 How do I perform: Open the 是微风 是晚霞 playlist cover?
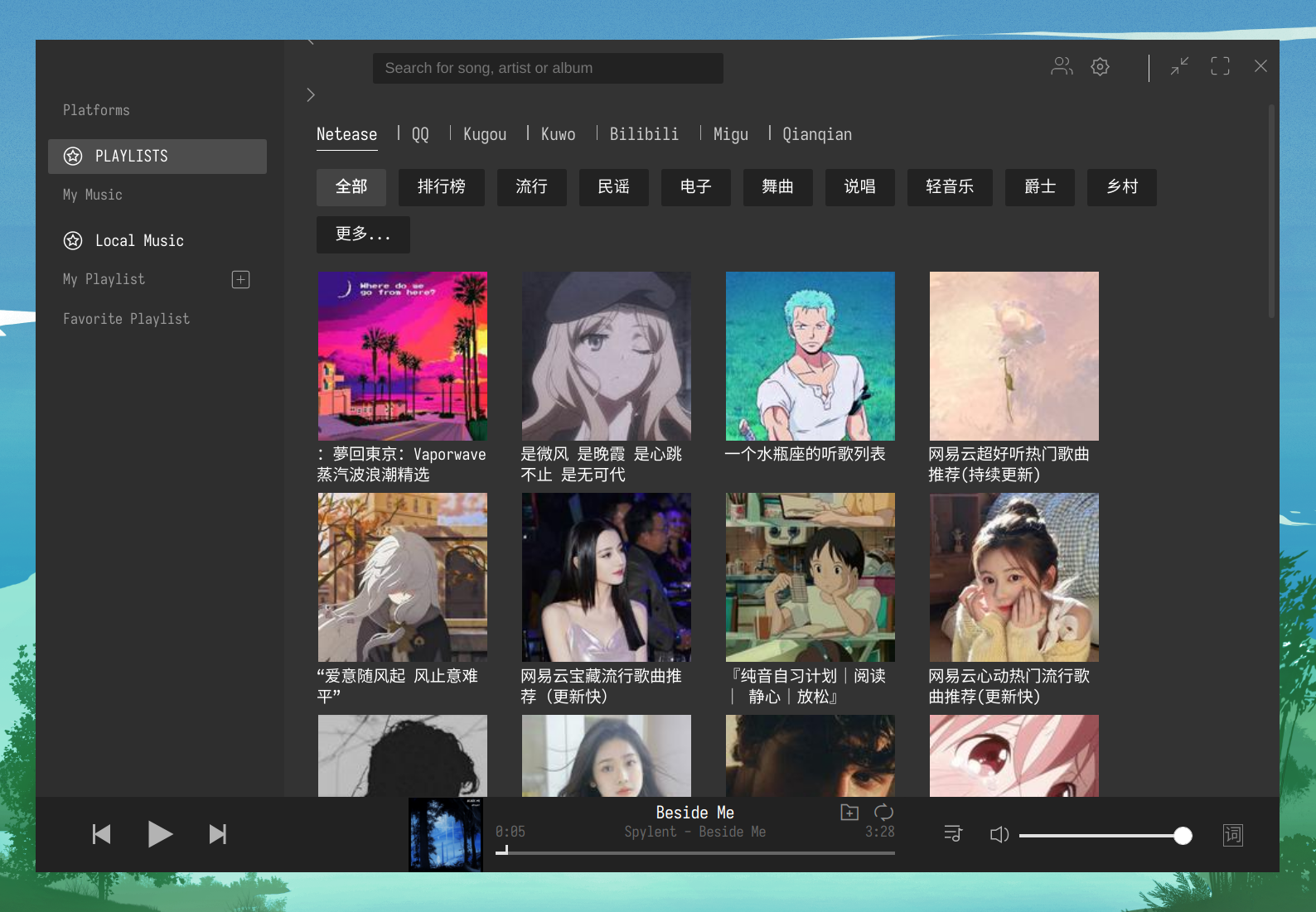coord(607,356)
